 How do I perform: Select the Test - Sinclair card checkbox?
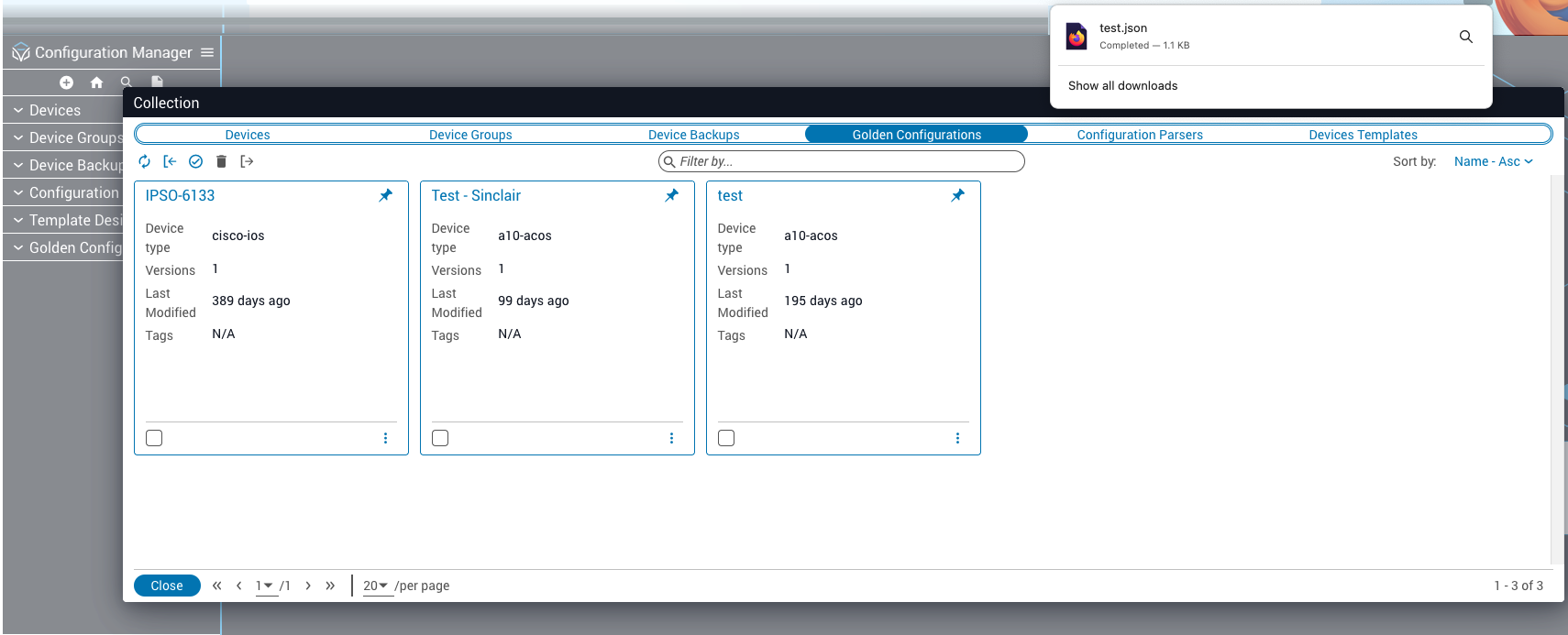[x=440, y=438]
